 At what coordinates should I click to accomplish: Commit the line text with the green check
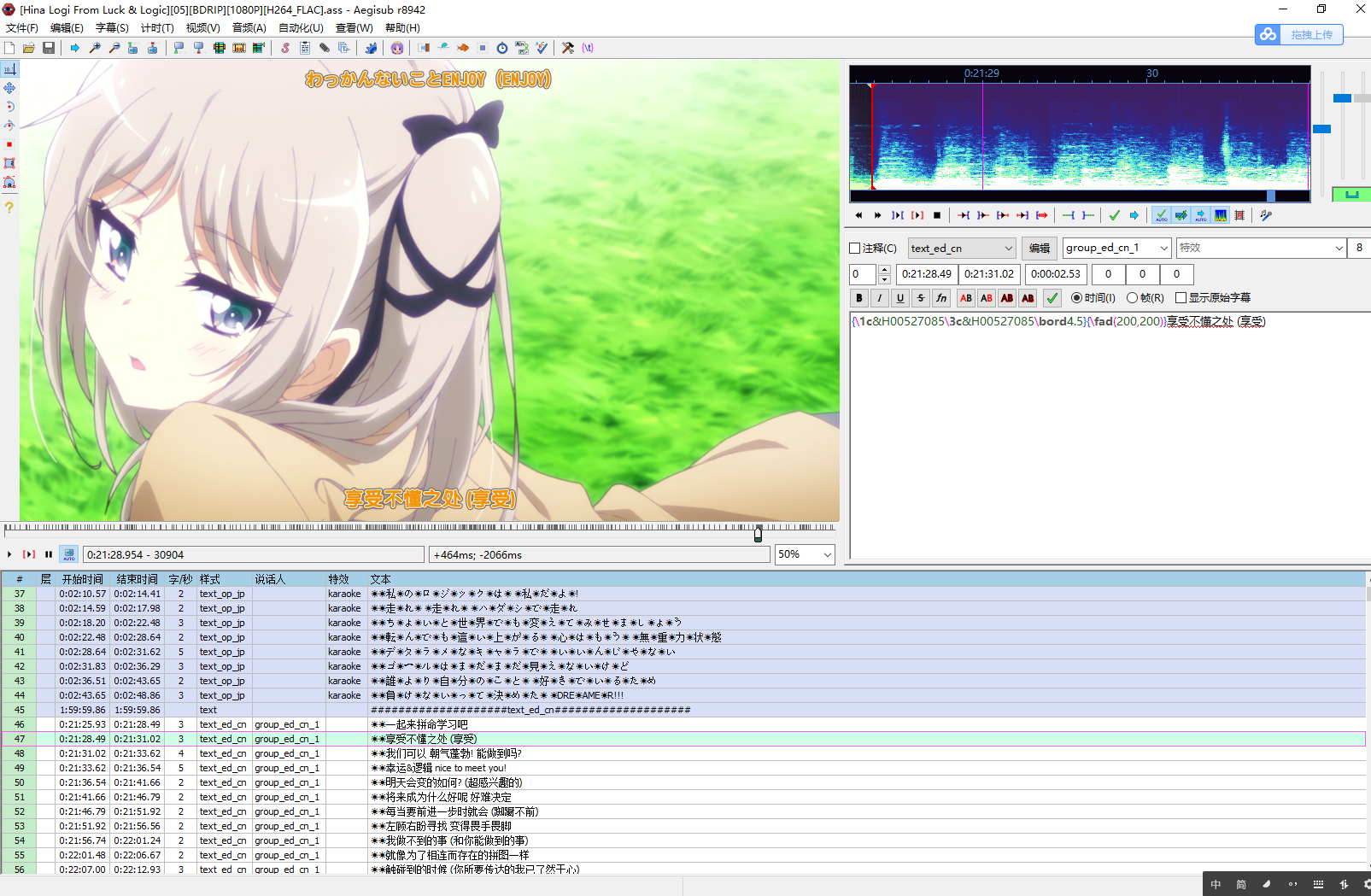1052,298
